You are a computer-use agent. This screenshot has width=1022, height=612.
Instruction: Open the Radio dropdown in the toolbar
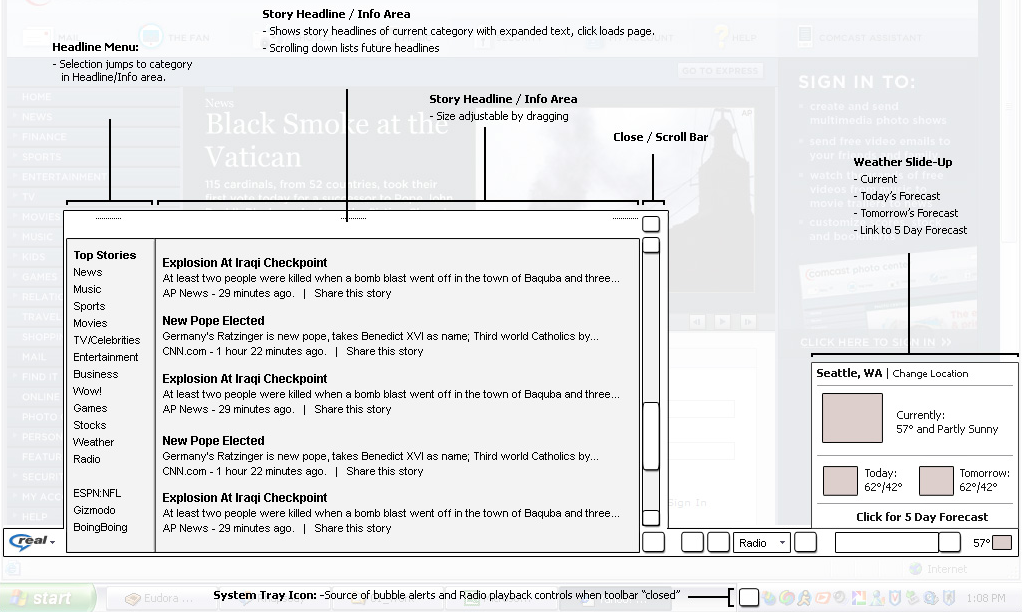762,543
